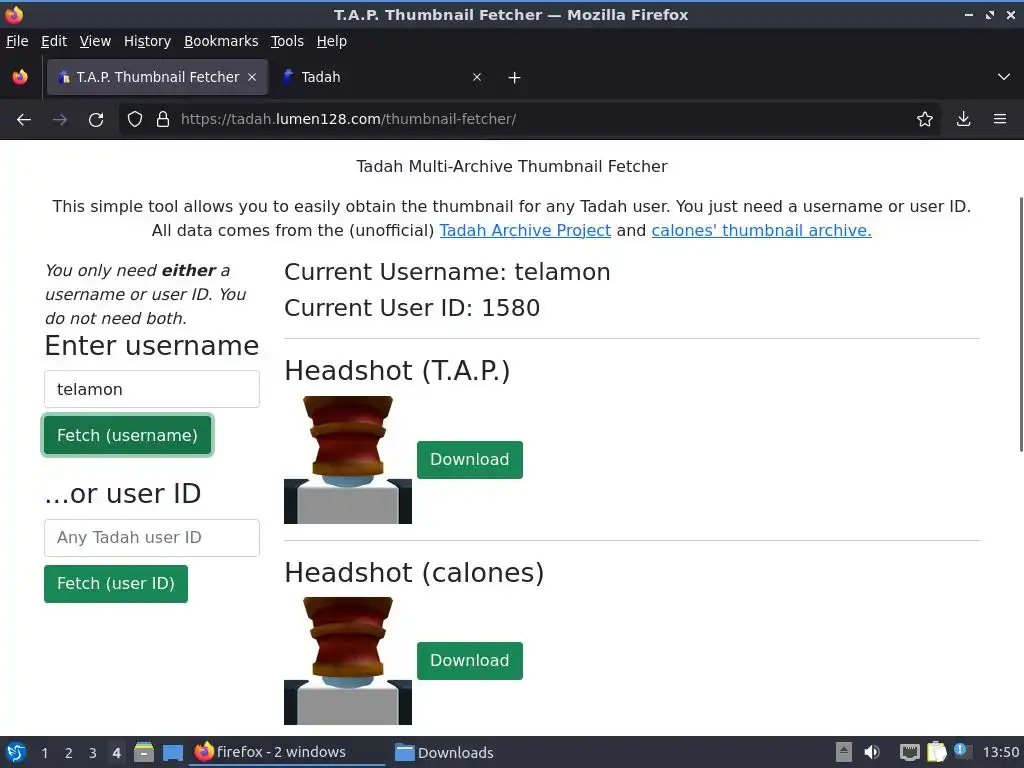Open the File menu

pyautogui.click(x=17, y=41)
